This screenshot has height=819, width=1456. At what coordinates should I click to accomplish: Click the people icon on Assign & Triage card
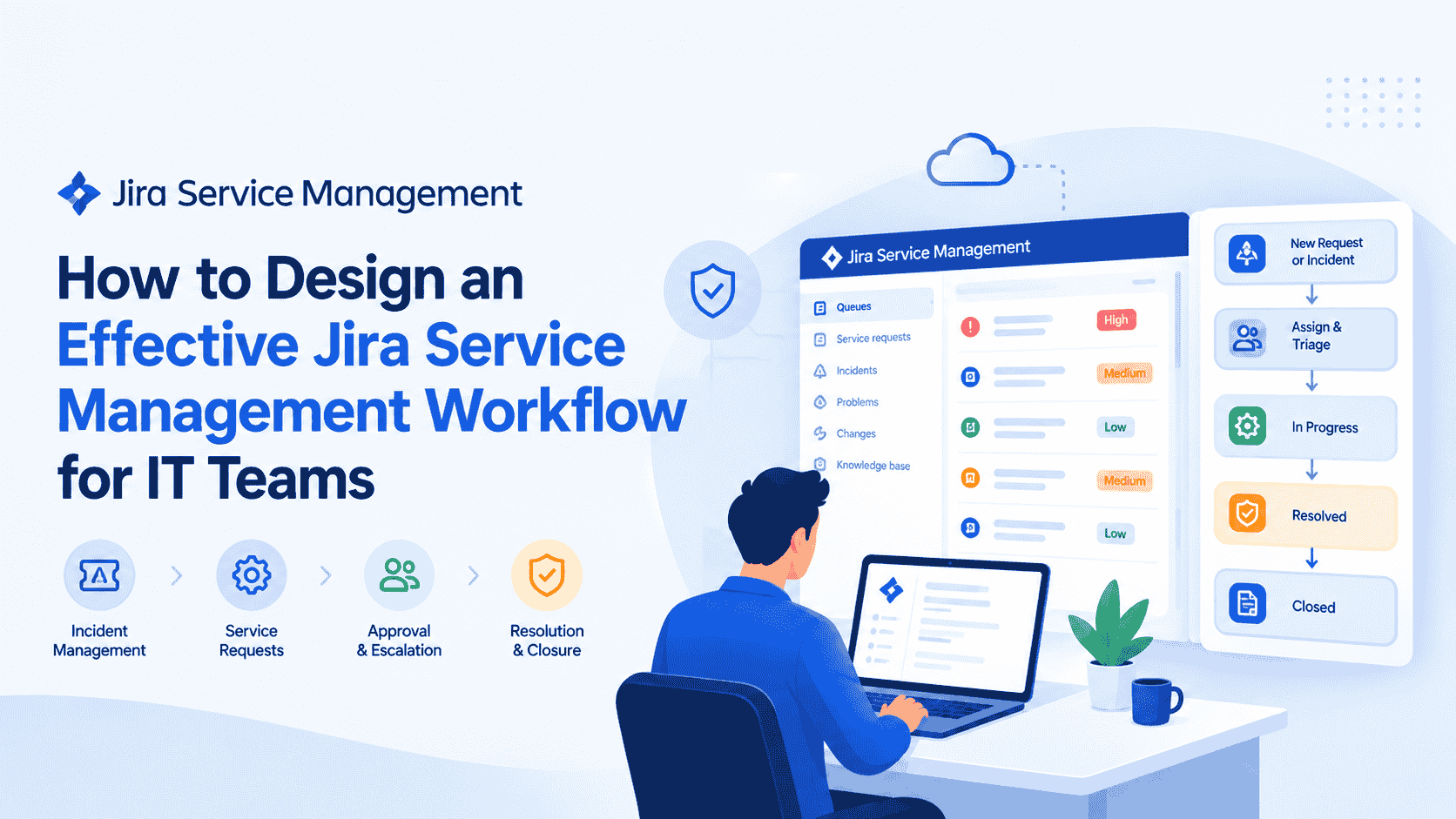[1247, 339]
